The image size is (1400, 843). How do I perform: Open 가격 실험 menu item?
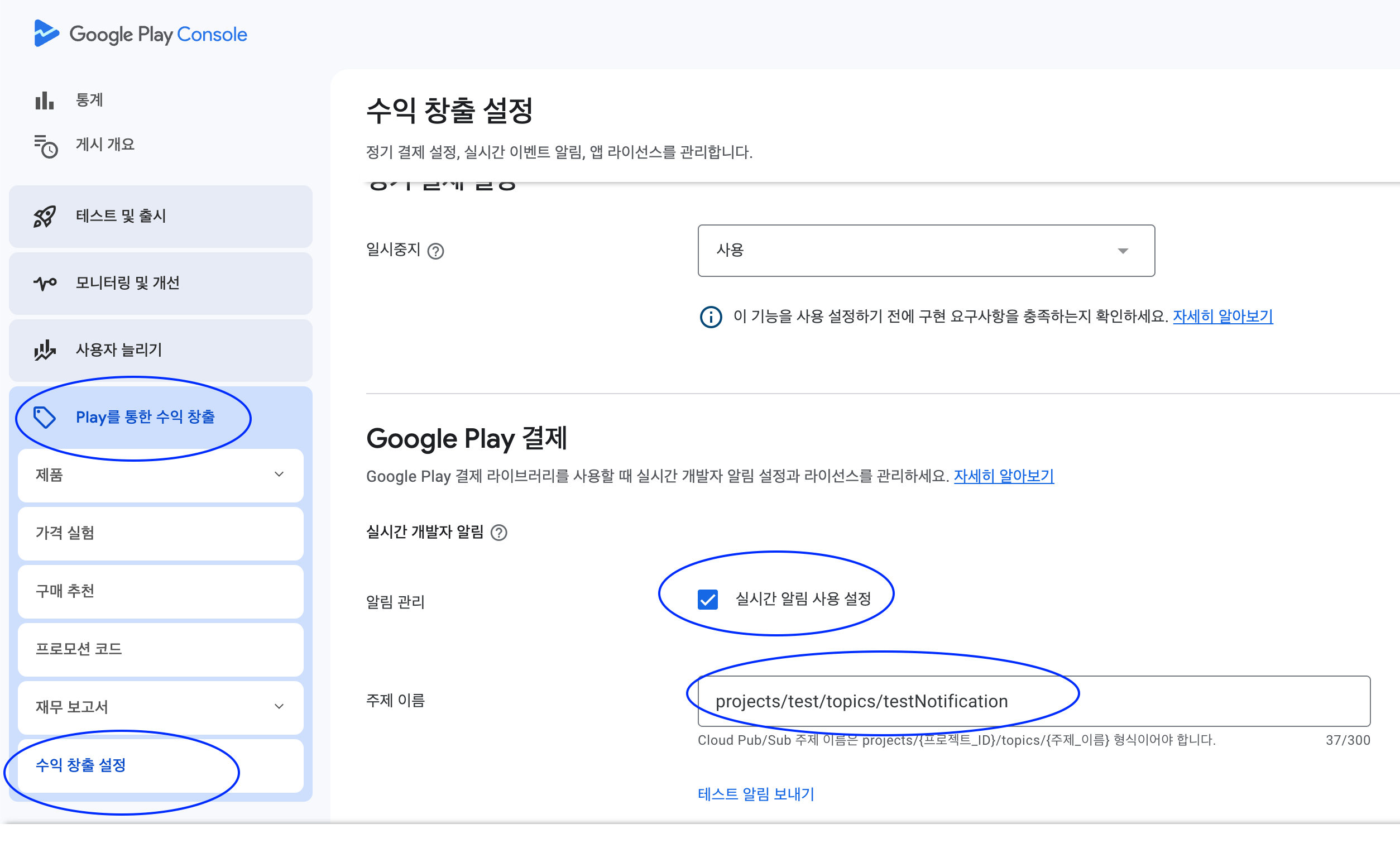[x=160, y=533]
